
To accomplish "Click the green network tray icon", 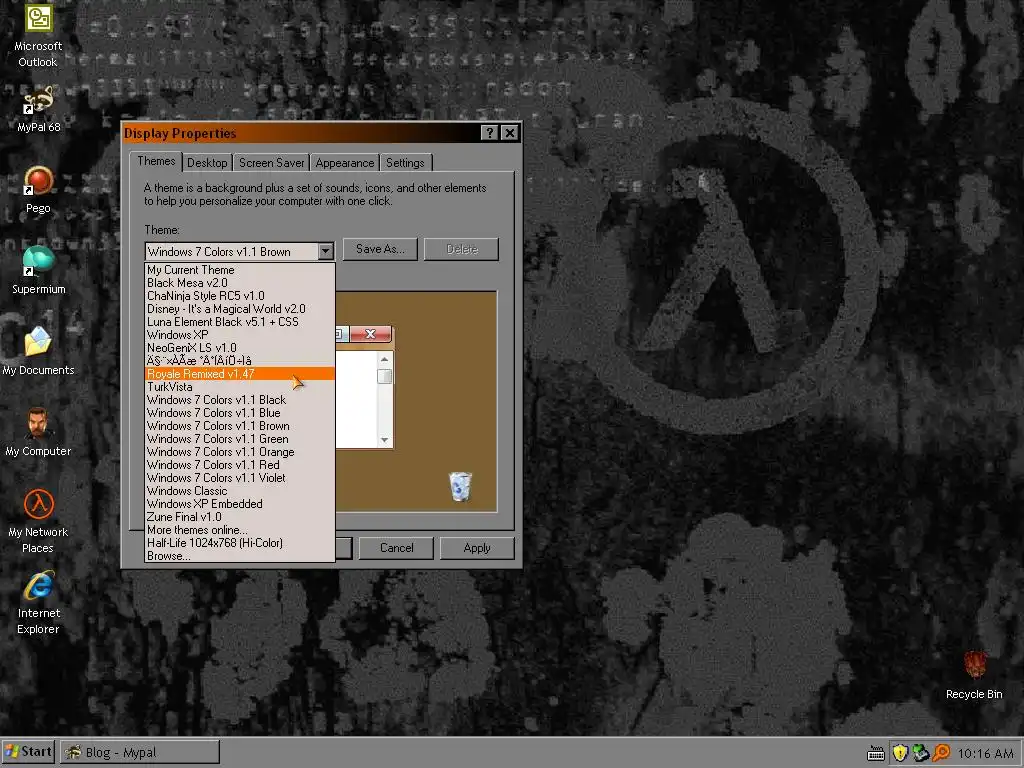I will (921, 753).
